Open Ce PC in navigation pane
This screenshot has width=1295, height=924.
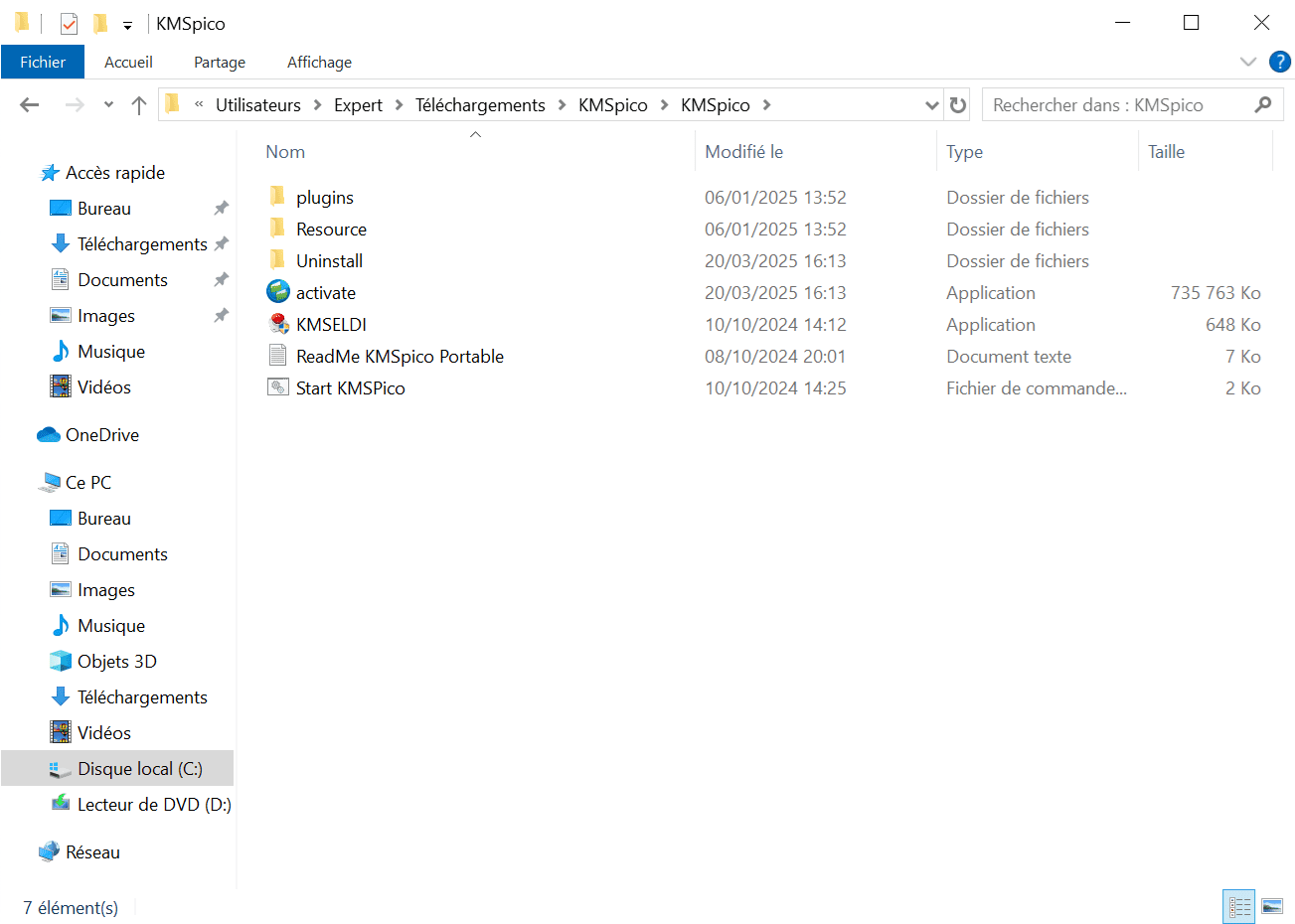point(75,483)
